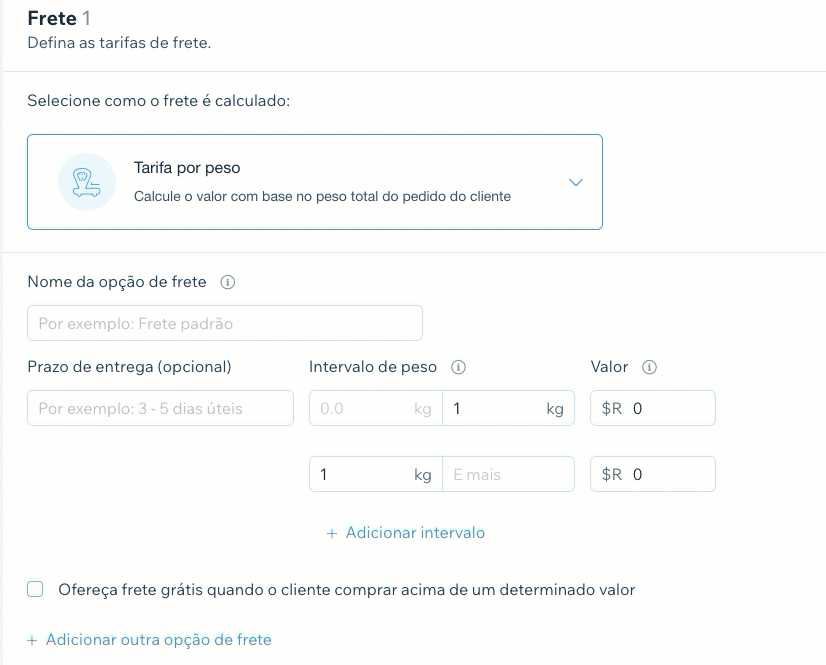Click plus icon before Adicionar outra opção
Screen dimensions: 826x665
coord(32,640)
